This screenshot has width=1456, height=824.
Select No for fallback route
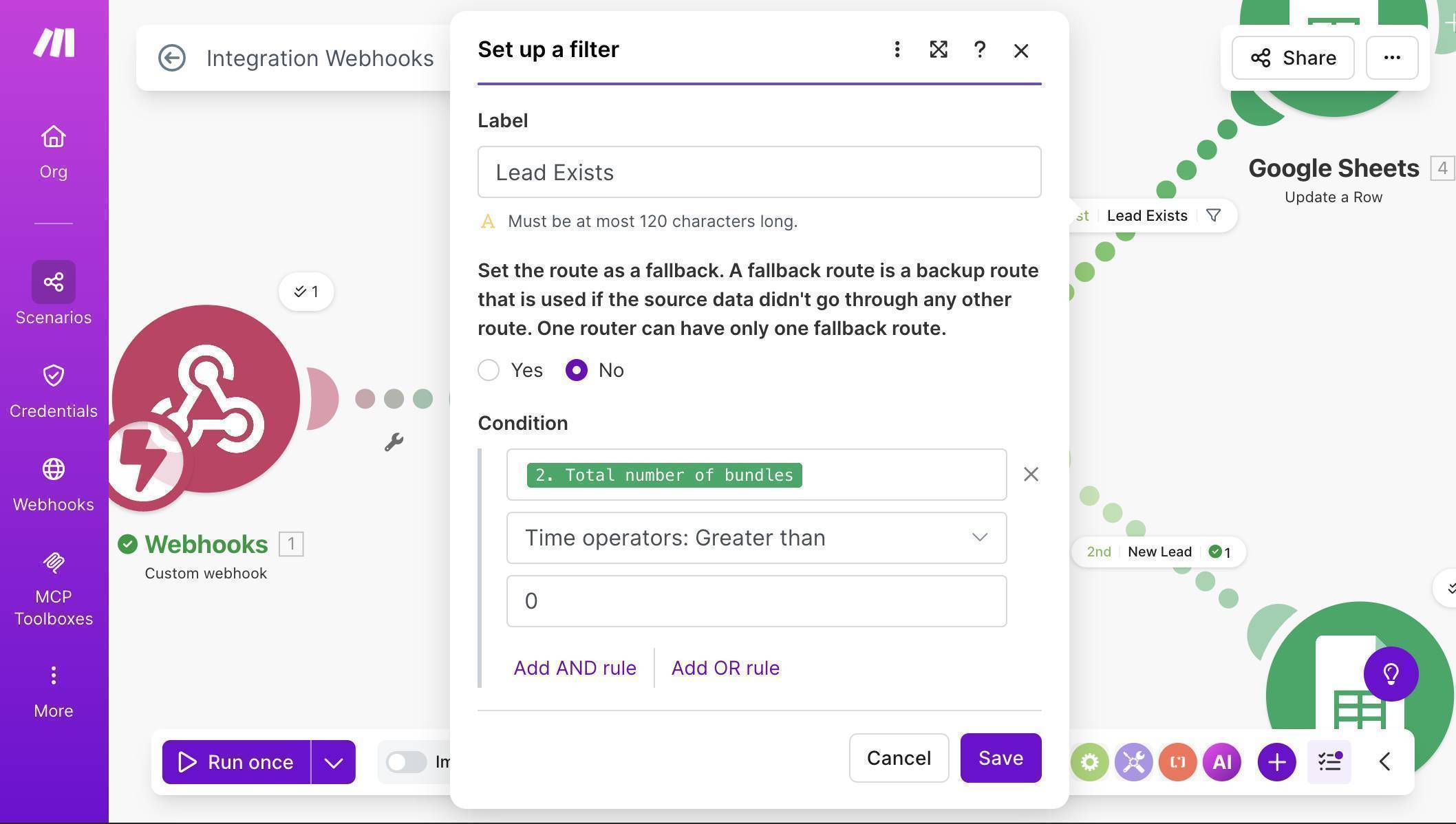click(577, 370)
